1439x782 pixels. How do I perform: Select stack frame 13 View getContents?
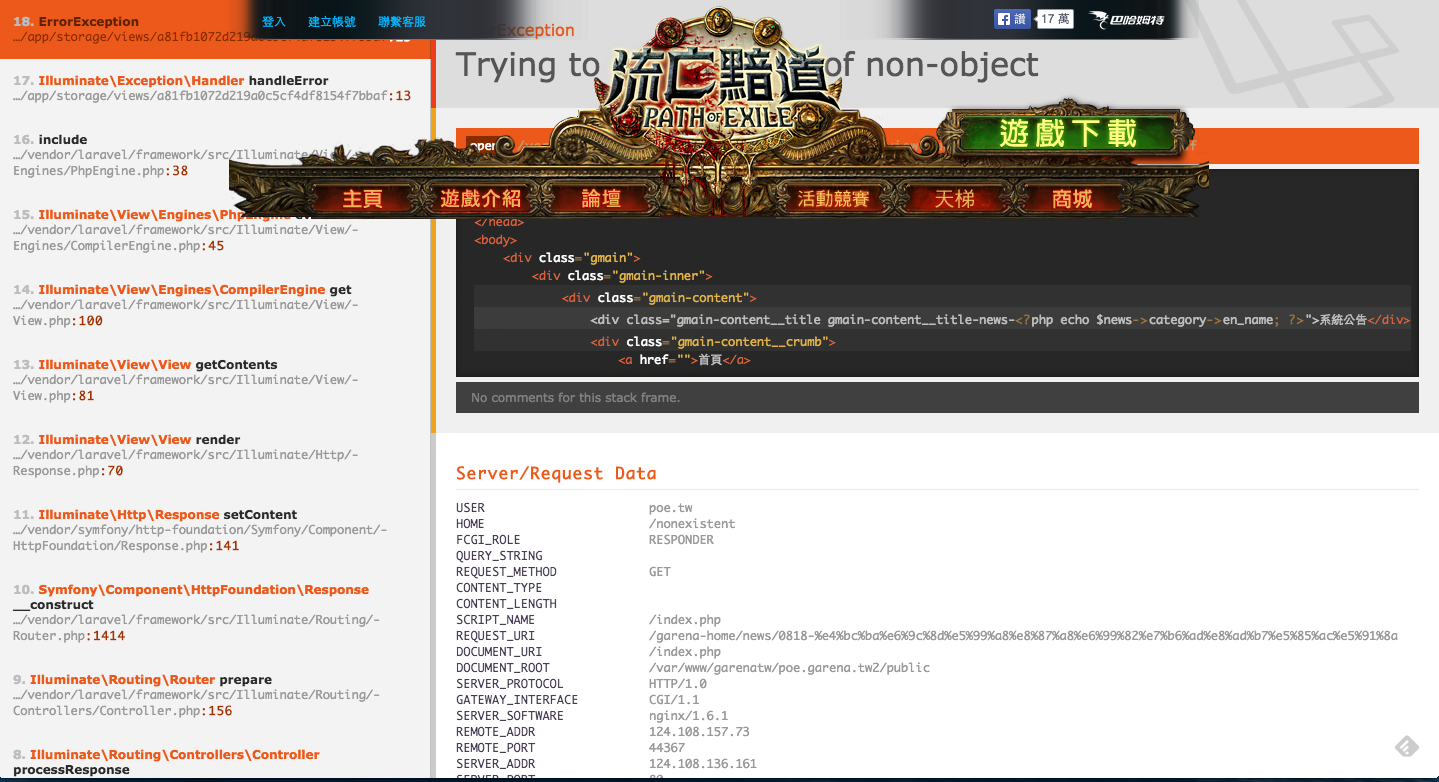click(x=215, y=380)
